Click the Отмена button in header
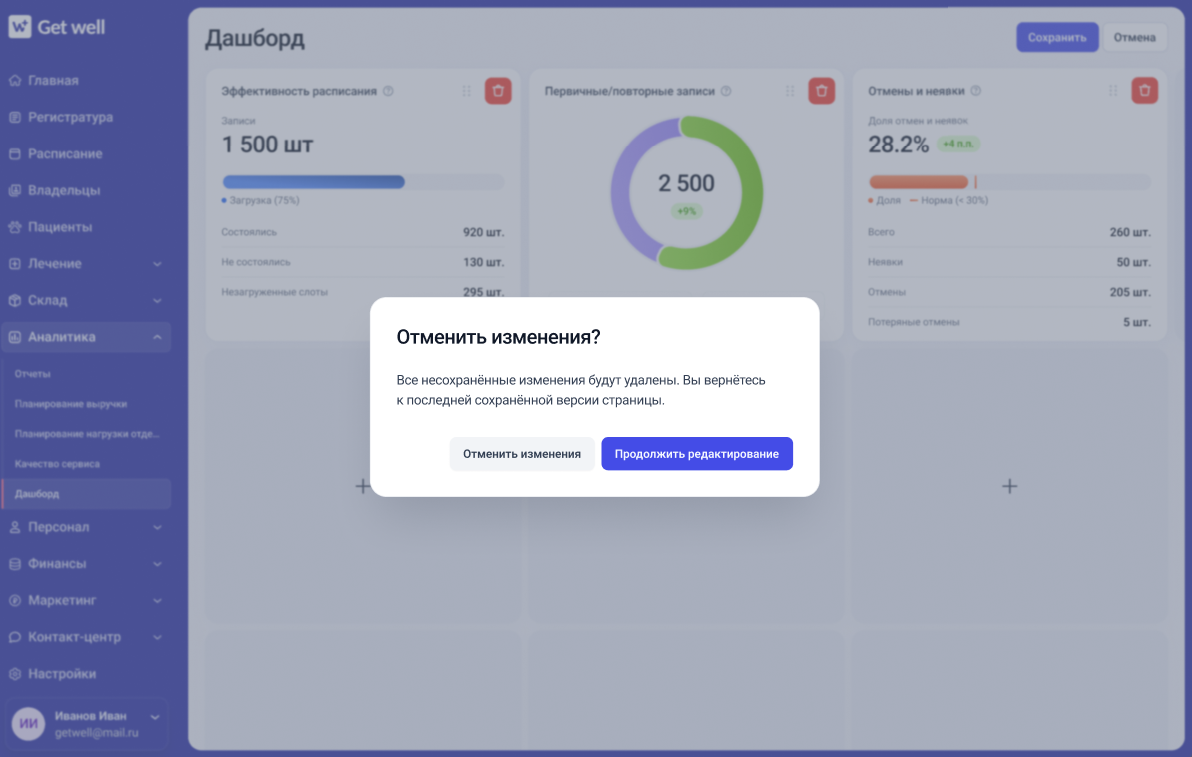 point(1134,37)
